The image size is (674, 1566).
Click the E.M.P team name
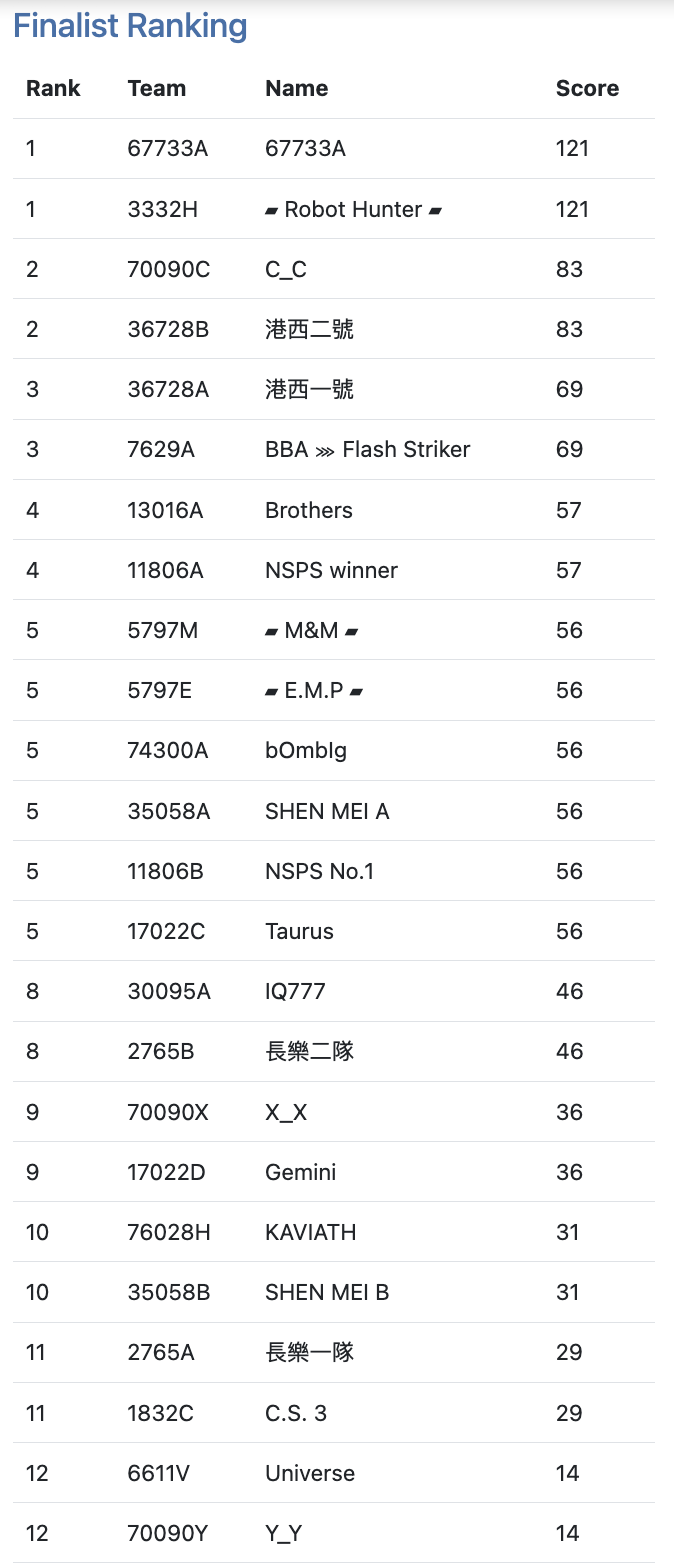(x=314, y=690)
